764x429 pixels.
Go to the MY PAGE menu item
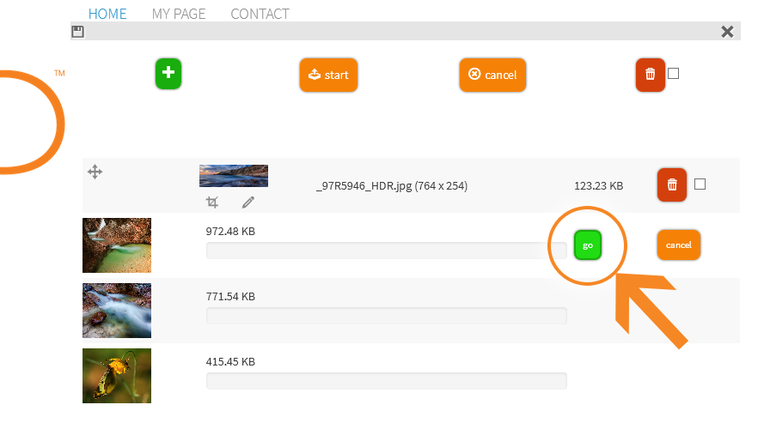178,14
